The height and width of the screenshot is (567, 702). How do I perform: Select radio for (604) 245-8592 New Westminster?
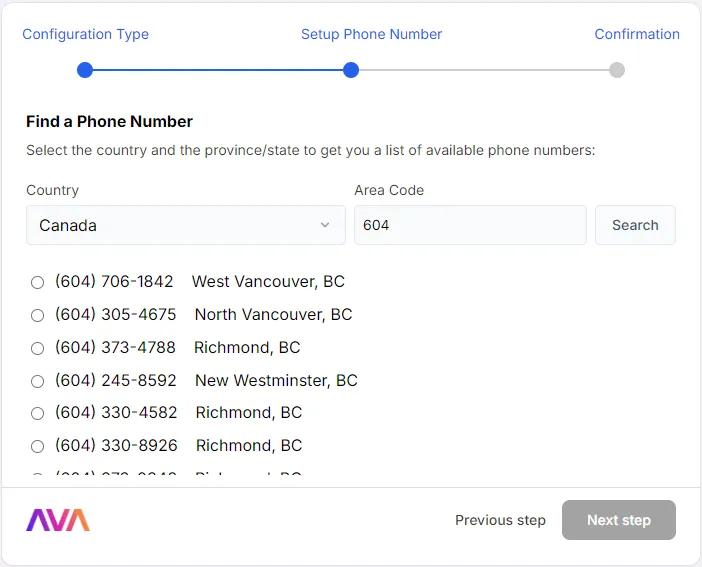click(x=38, y=381)
